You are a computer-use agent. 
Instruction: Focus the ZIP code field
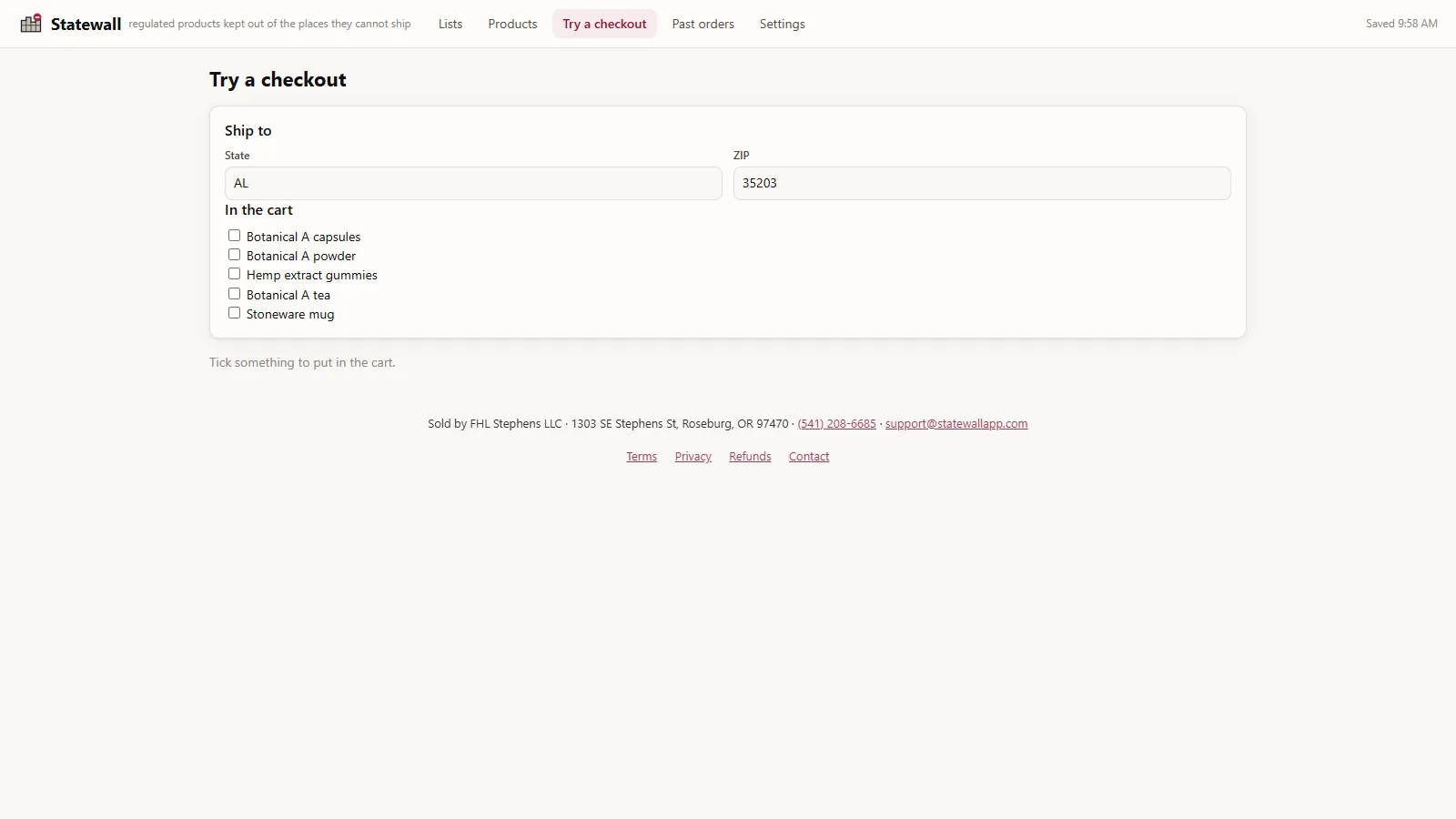(982, 183)
